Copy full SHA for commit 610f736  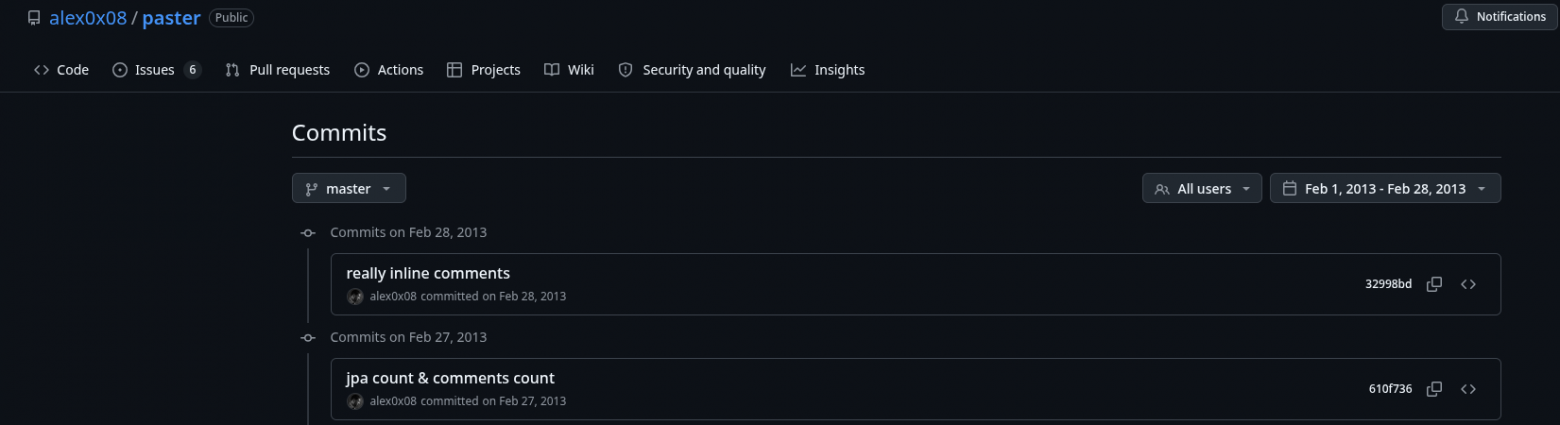pyautogui.click(x=1434, y=389)
